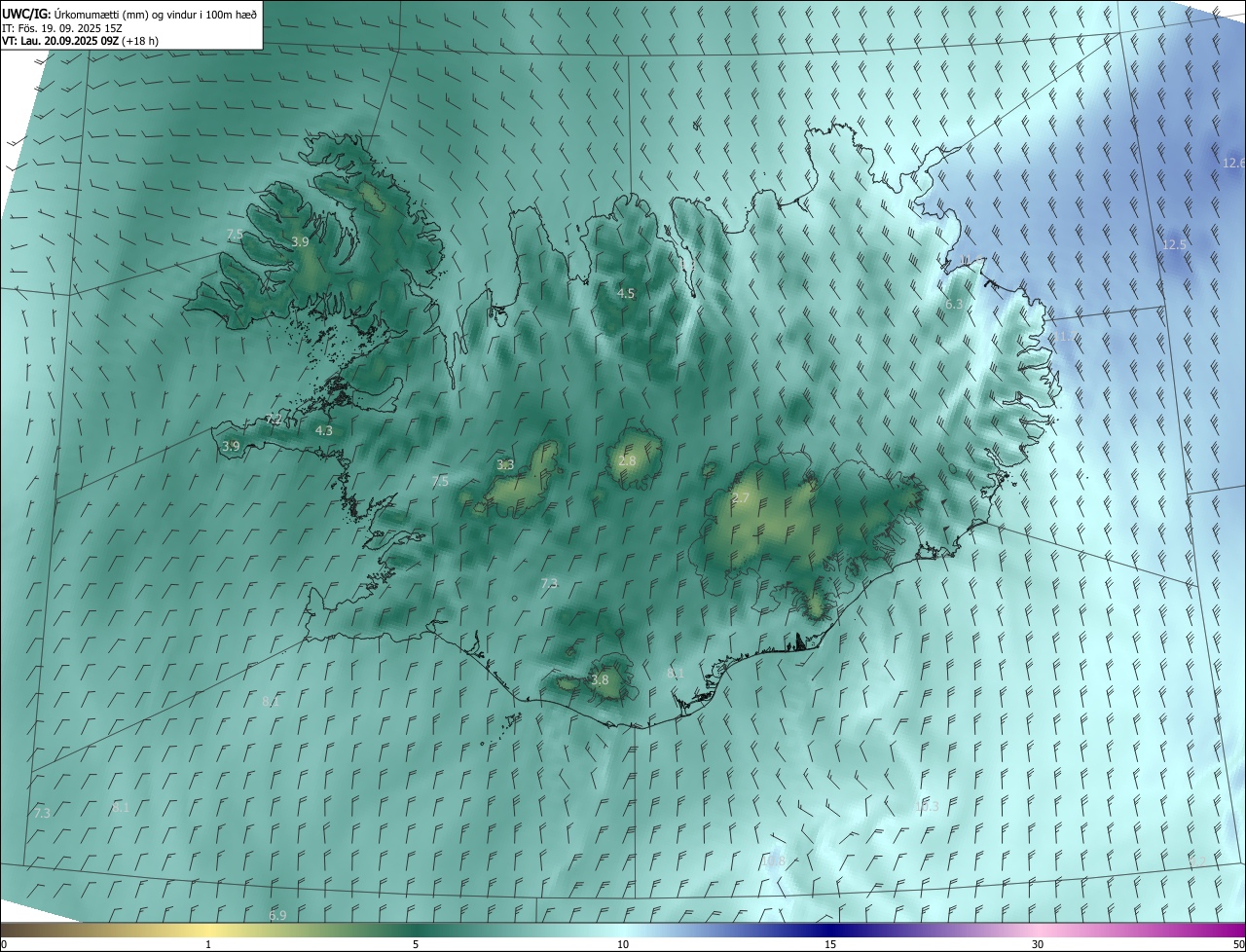
Task: Click the title 'Úrkomumætti (mm) og vindur í 100m hæð'
Action: pos(155,14)
